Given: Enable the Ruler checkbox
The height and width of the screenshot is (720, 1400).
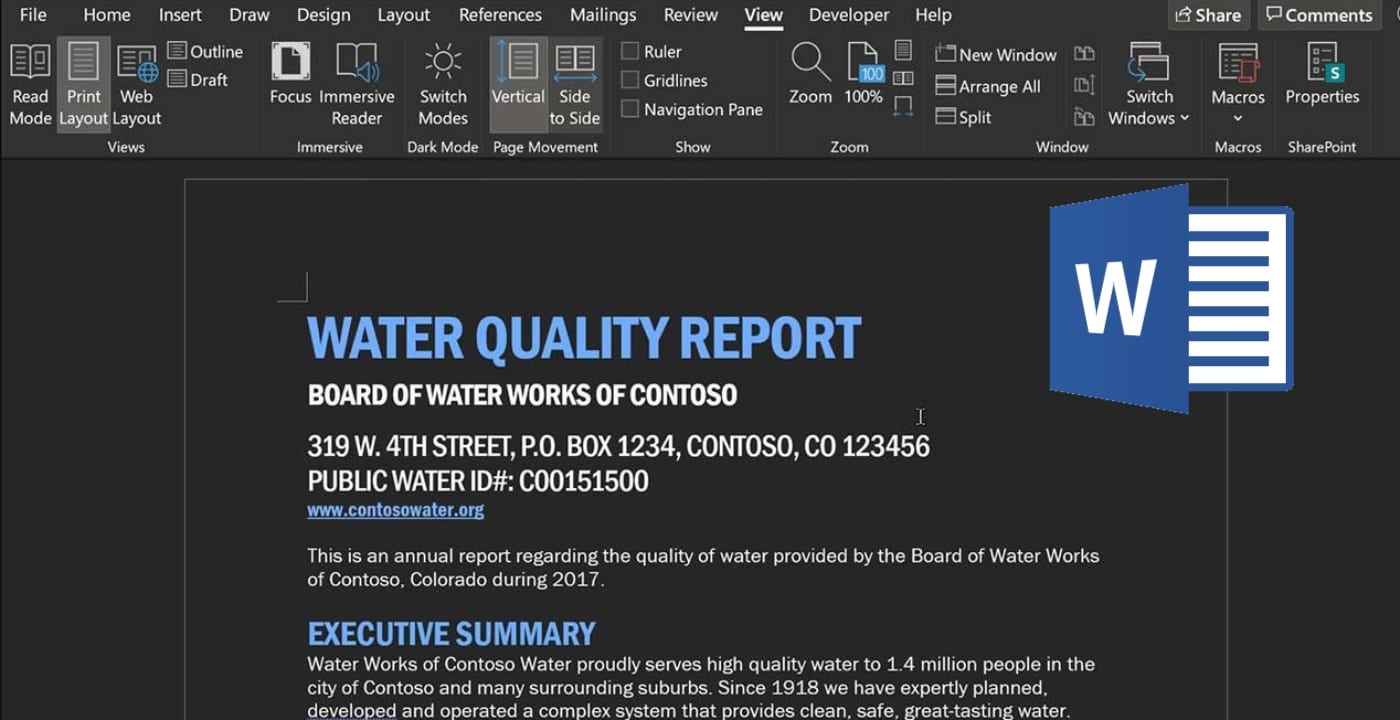Looking at the screenshot, I should 630,52.
